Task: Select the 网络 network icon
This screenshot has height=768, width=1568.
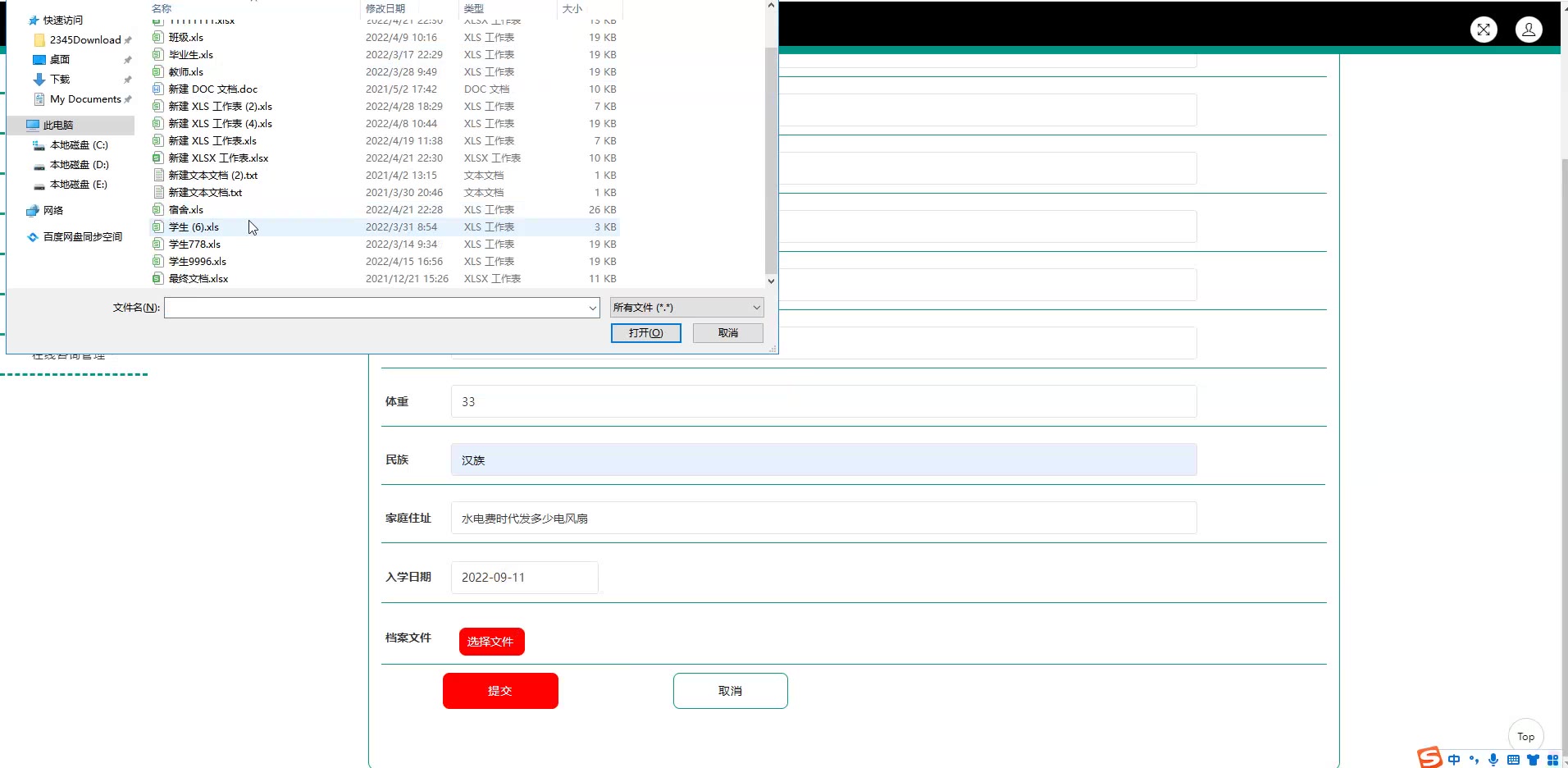Action: 33,211
